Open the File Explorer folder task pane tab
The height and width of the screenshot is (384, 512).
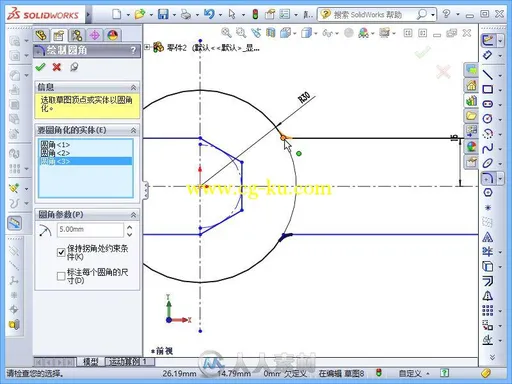pos(471,116)
